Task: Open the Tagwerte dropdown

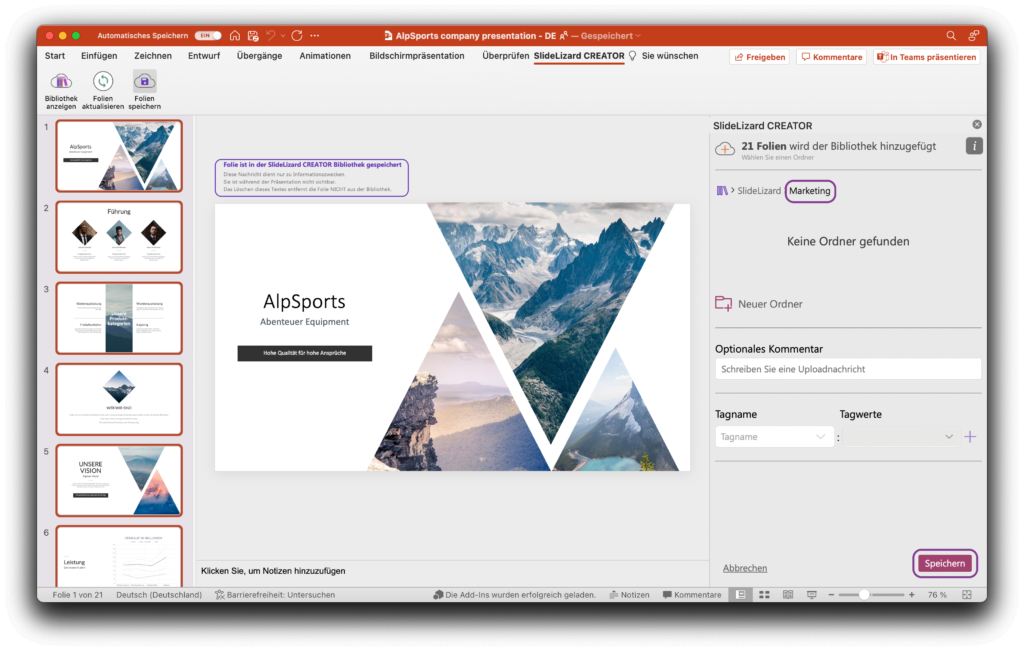Action: tap(901, 437)
